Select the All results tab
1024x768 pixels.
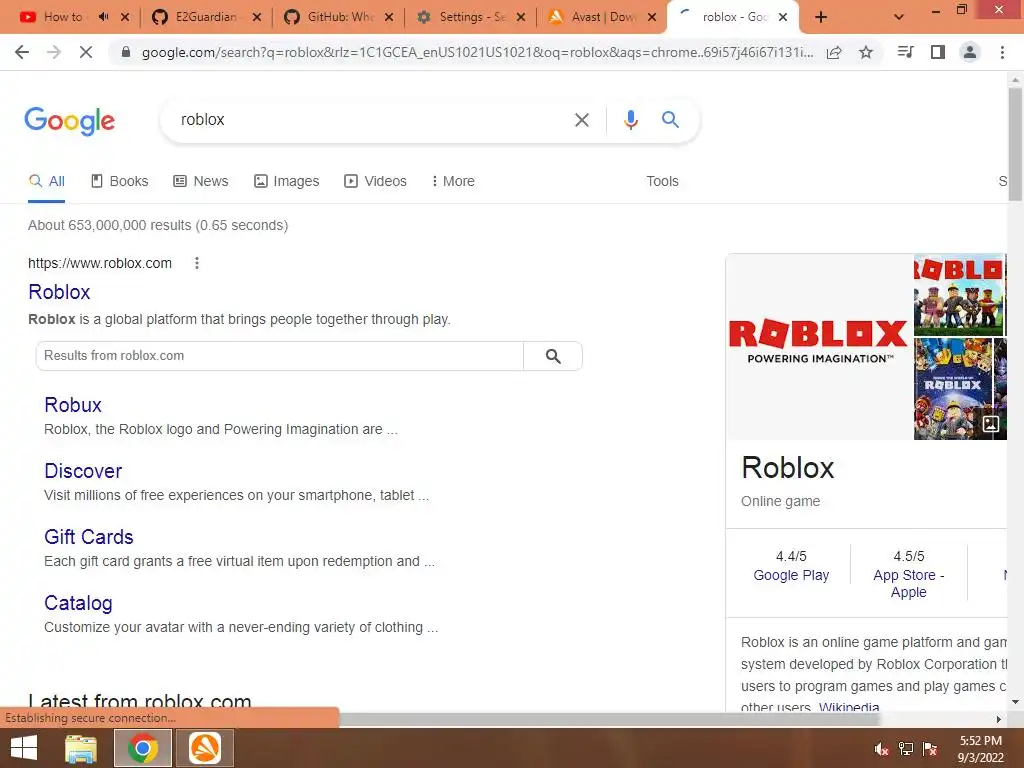tap(46, 181)
